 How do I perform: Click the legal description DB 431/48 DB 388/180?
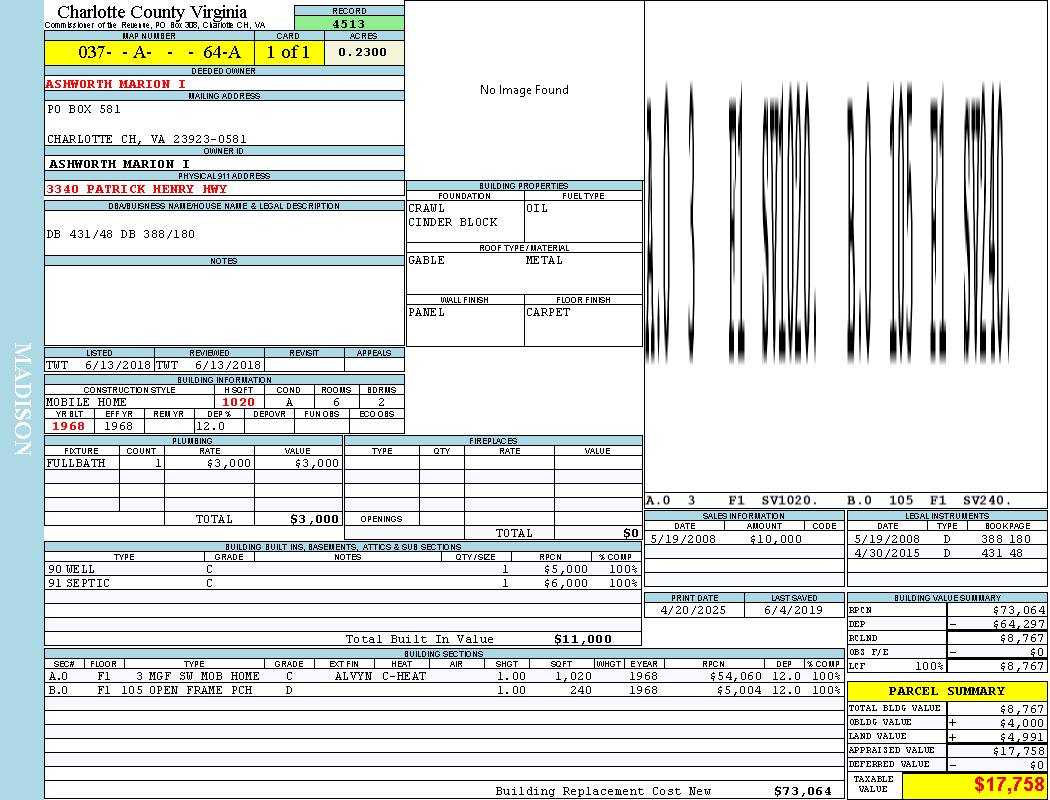121,234
